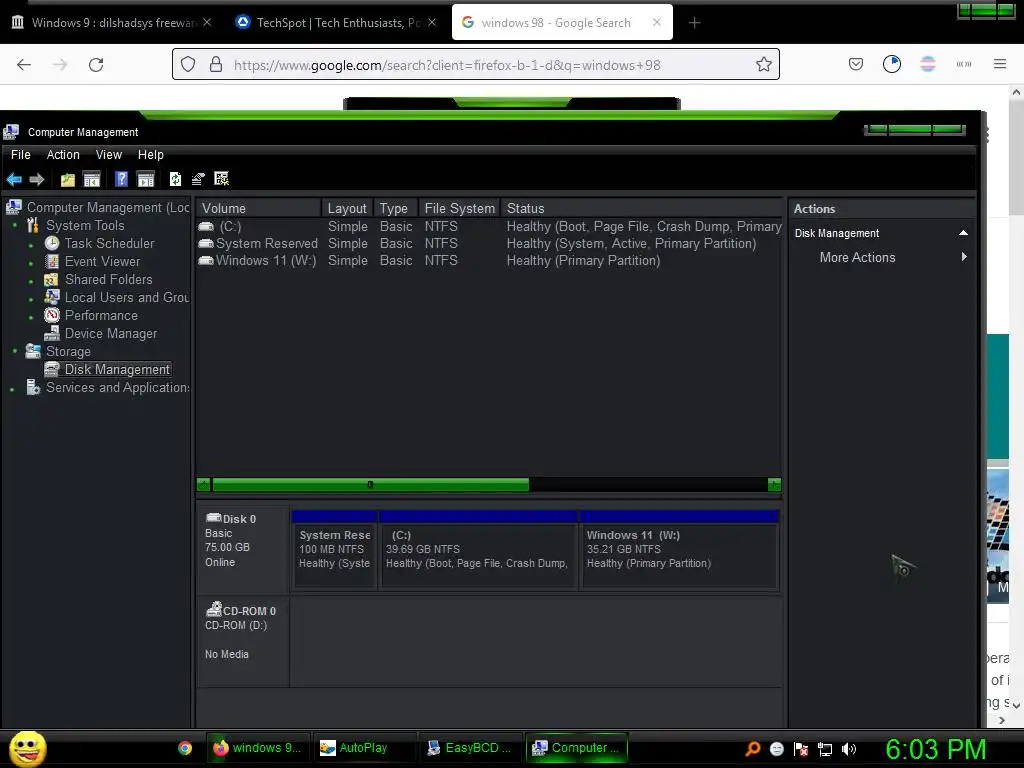Image resolution: width=1024 pixels, height=768 pixels.
Task: Open the EasyBCD taskbar button
Action: point(470,748)
